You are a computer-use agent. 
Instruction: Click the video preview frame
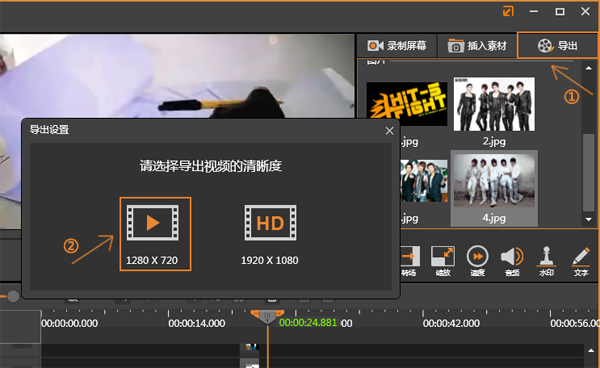[x=177, y=77]
